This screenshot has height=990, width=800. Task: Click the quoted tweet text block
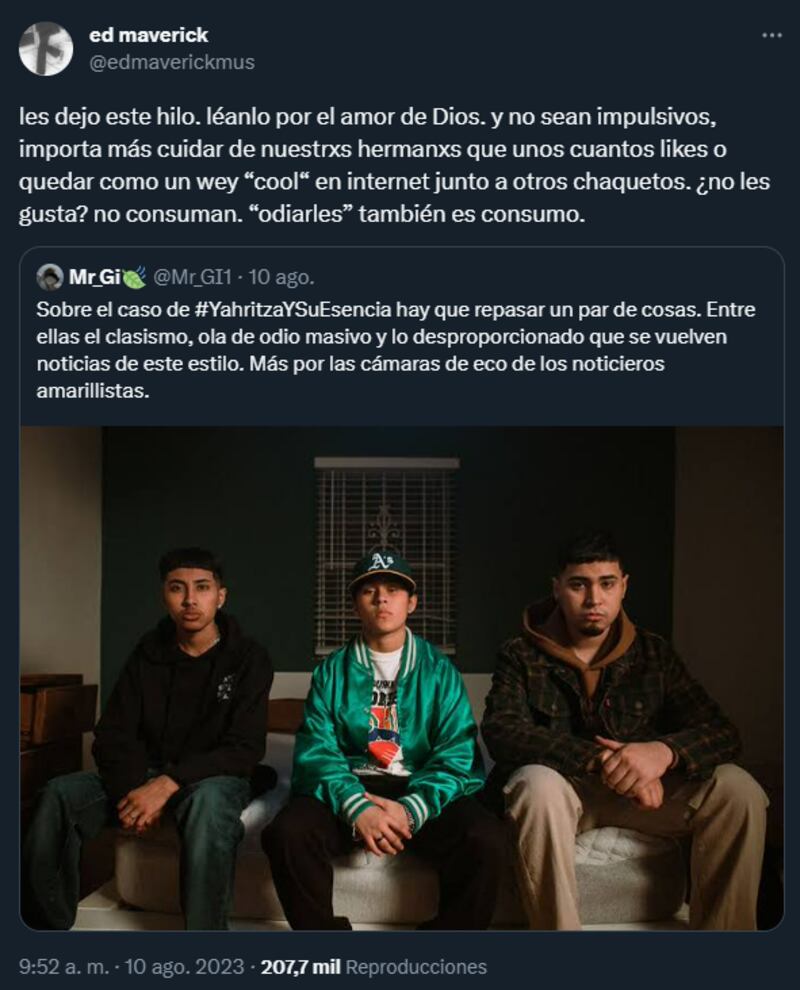pos(396,350)
